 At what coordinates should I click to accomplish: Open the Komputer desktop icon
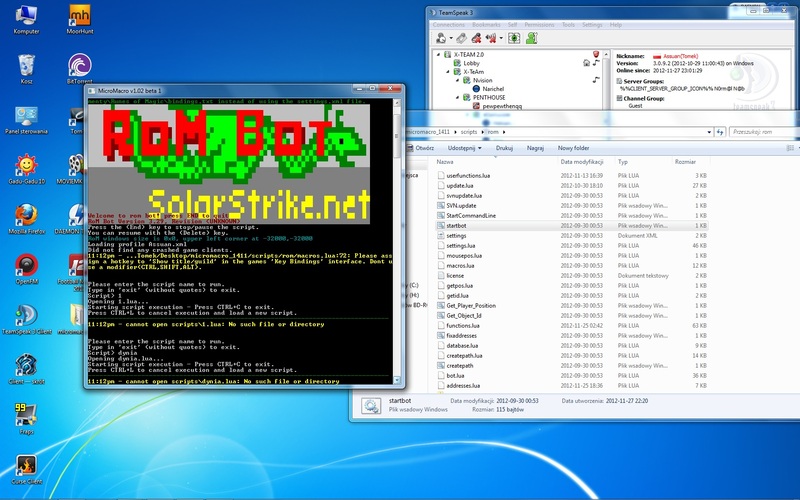coord(26,18)
